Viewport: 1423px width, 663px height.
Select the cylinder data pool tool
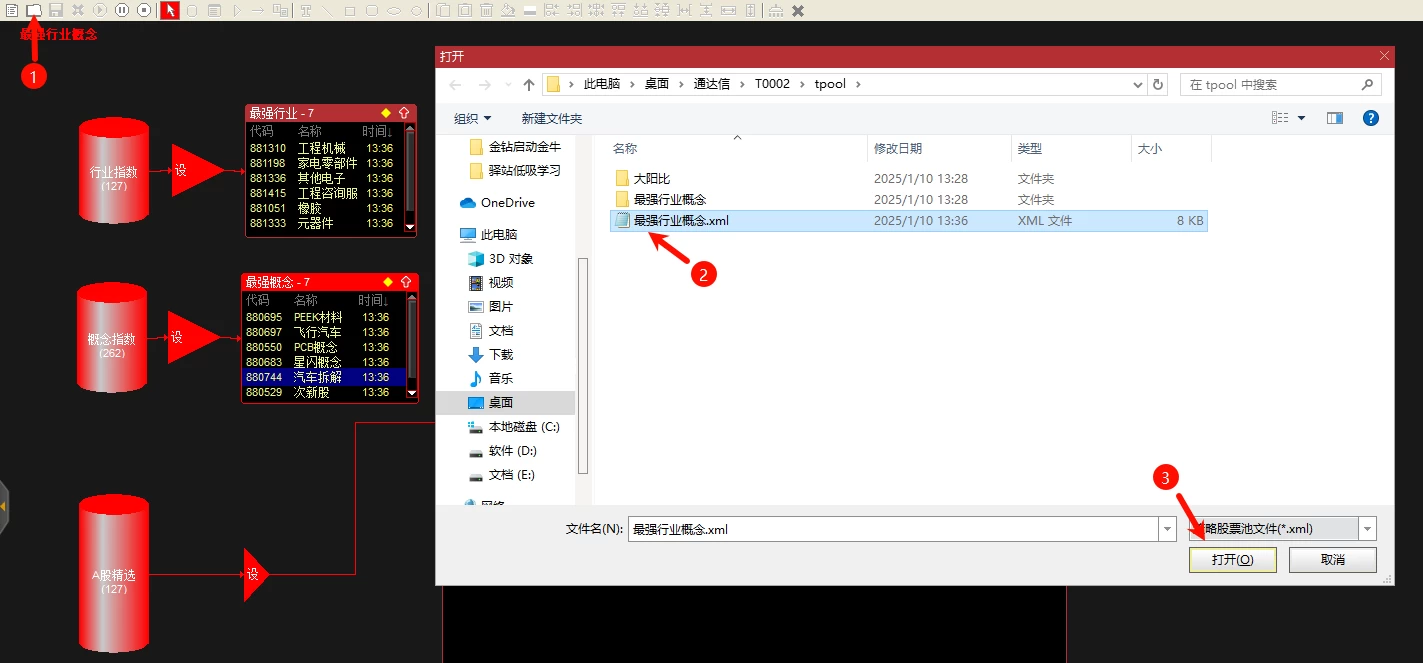pyautogui.click(x=192, y=10)
